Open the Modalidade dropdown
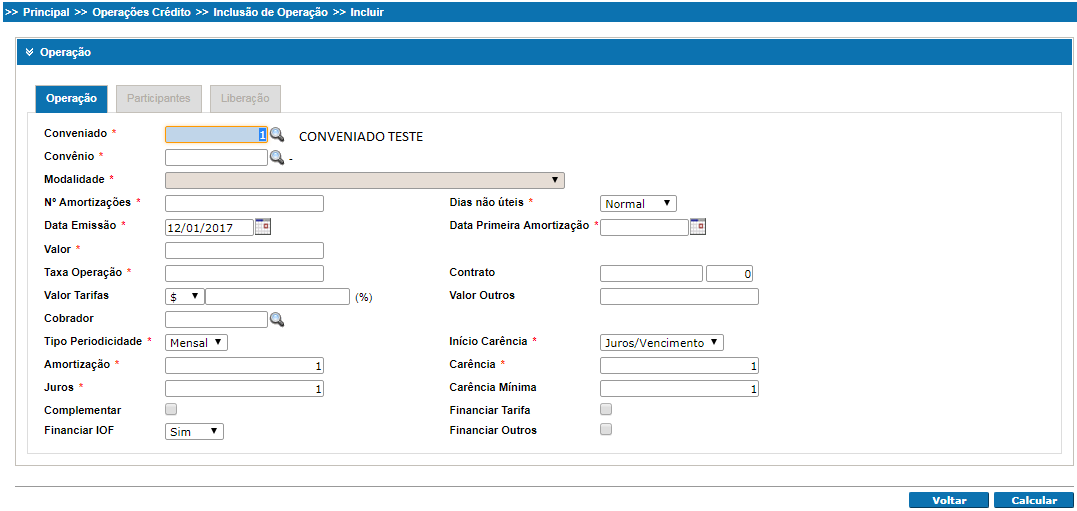The width and height of the screenshot is (1077, 511). tap(365, 180)
